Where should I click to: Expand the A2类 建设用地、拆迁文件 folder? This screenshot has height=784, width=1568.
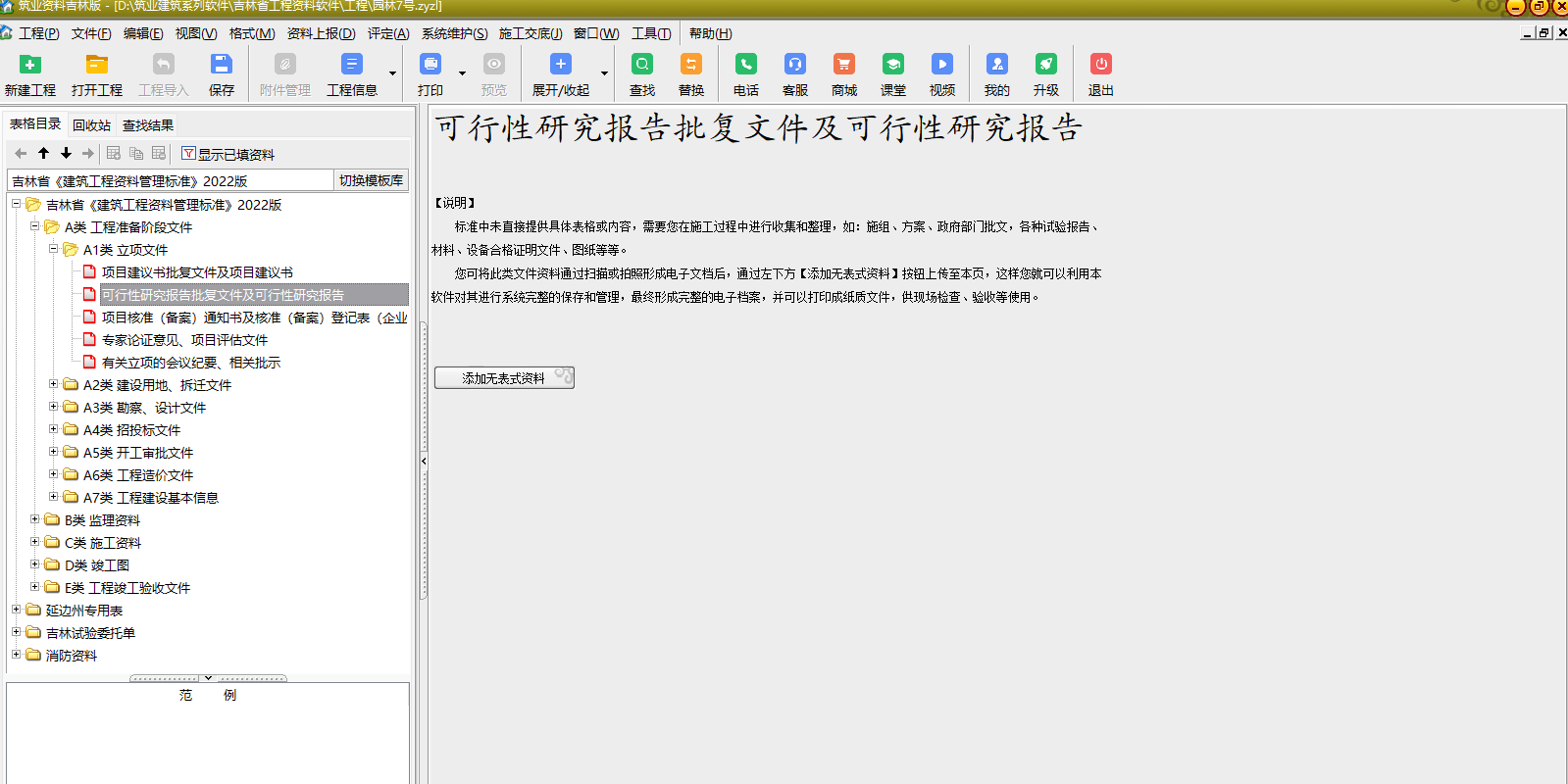pyautogui.click(x=54, y=384)
